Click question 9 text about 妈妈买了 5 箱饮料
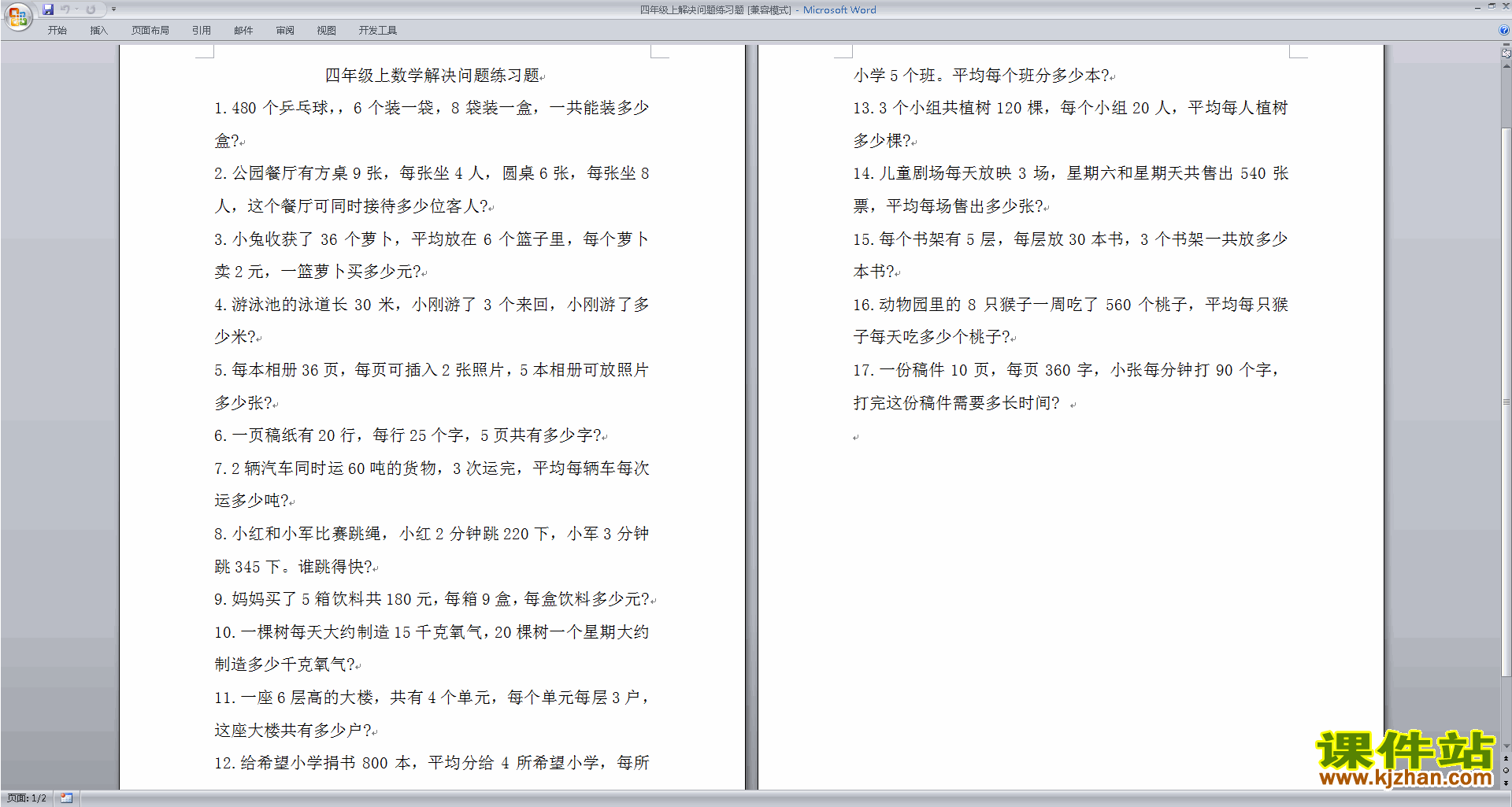The image size is (1512, 807). pos(433,599)
